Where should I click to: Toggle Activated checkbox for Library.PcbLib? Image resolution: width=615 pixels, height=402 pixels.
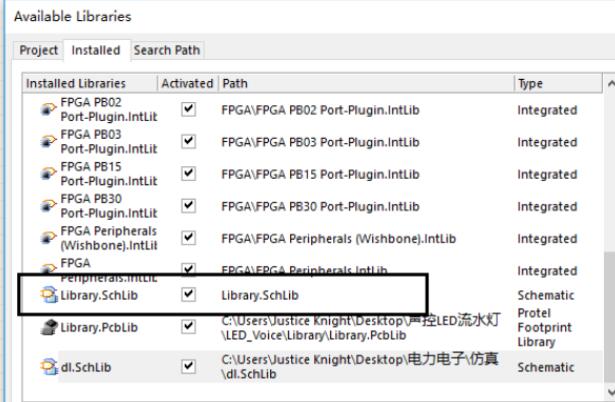189,326
